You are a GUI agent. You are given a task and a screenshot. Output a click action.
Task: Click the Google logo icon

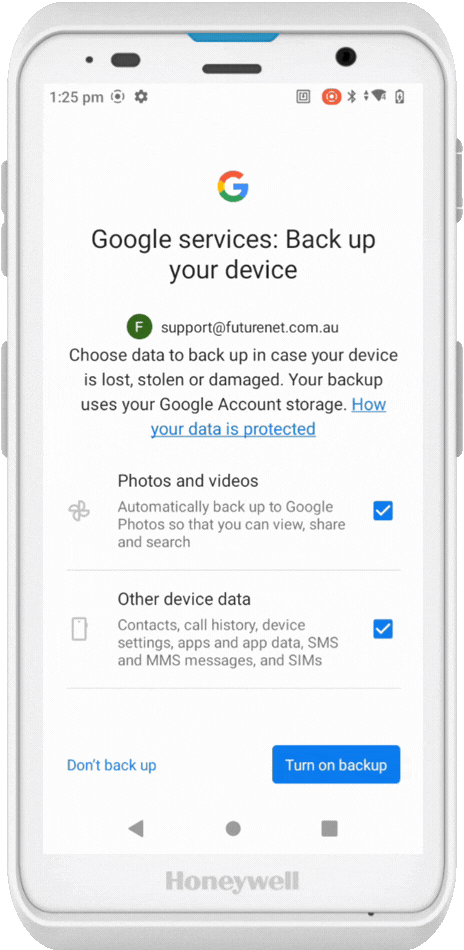(x=233, y=186)
